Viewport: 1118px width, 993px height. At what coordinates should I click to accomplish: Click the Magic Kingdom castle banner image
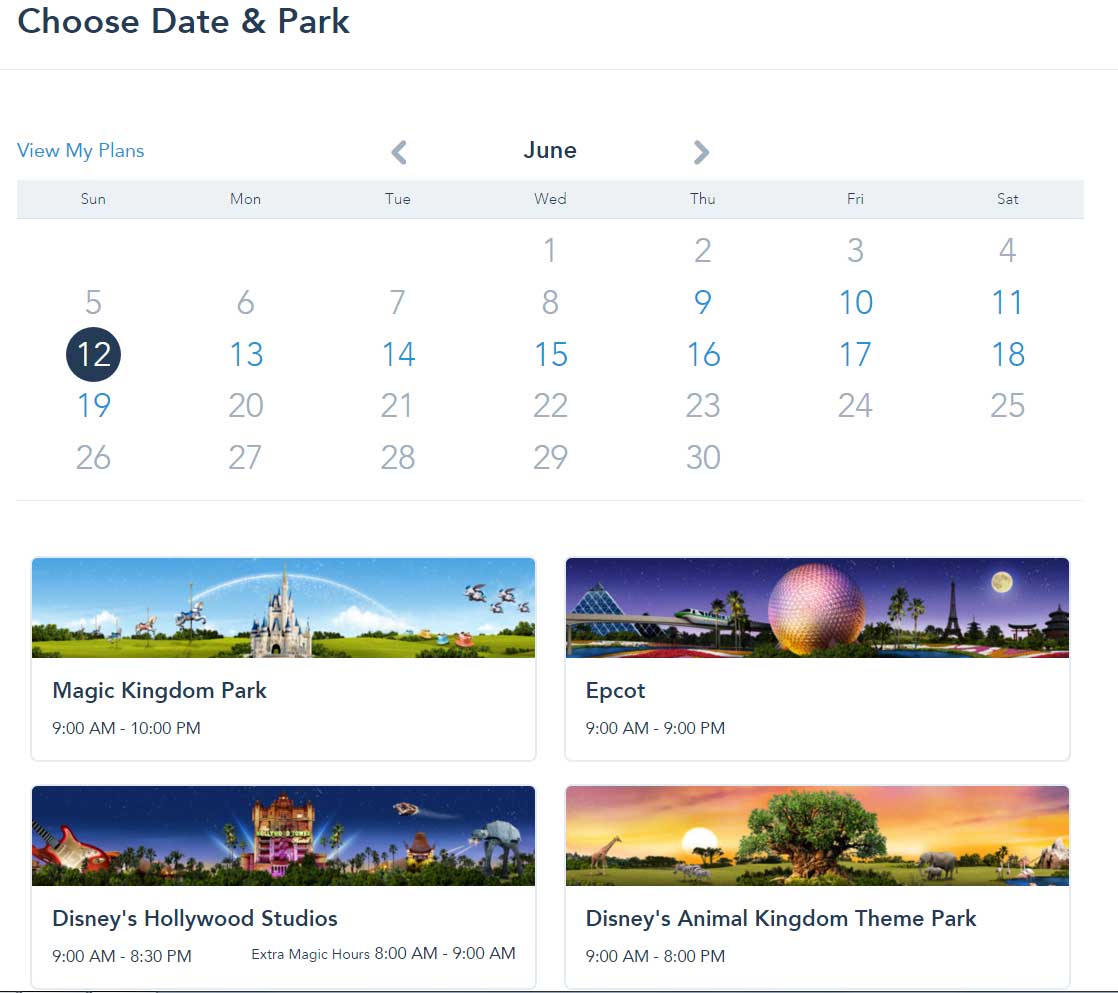pos(283,608)
